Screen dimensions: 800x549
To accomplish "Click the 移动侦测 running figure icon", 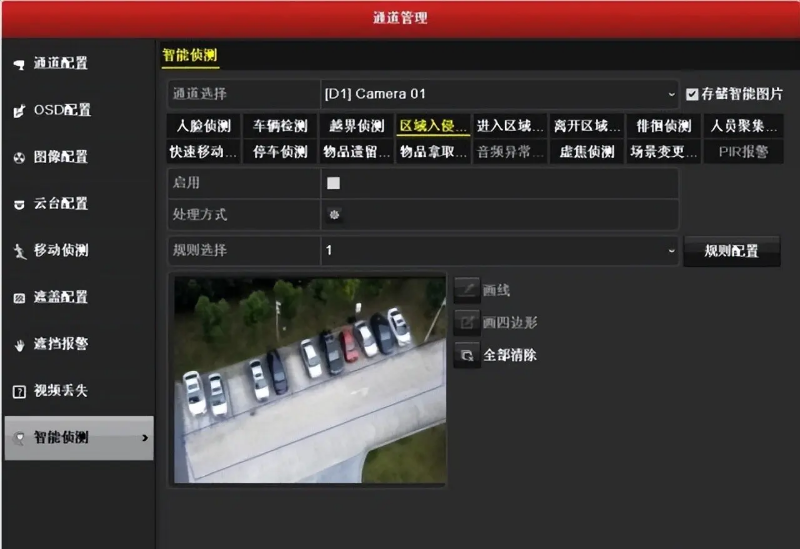I will point(18,251).
